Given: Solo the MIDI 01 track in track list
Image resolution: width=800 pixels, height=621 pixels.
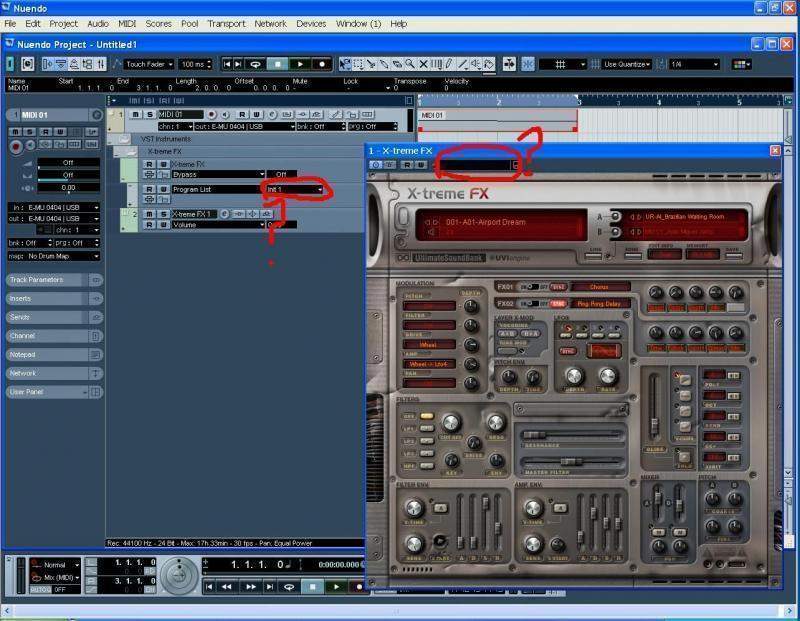Looking at the screenshot, I should tap(152, 116).
